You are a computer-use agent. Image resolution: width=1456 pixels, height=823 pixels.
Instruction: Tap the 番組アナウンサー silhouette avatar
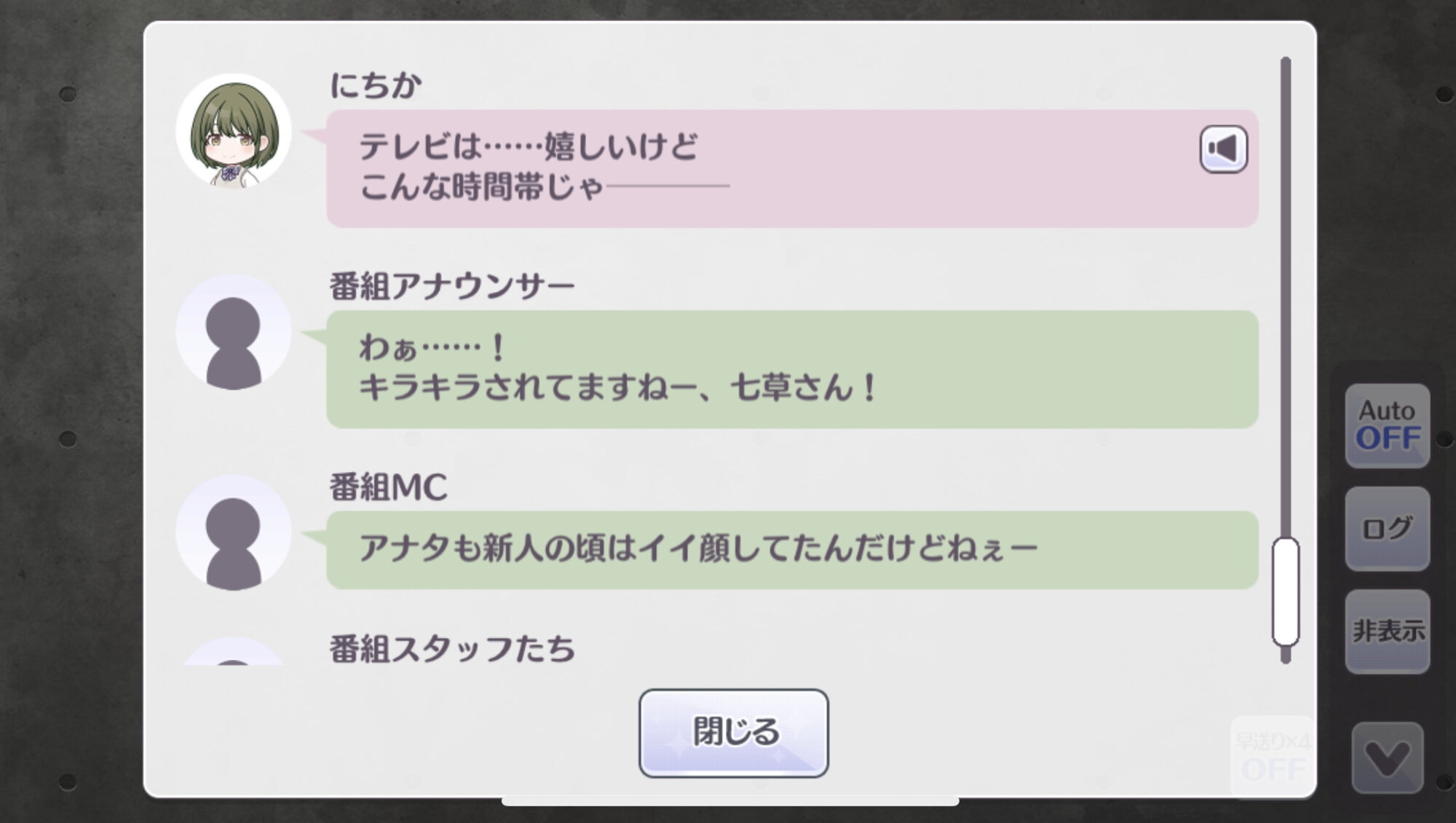tap(234, 332)
